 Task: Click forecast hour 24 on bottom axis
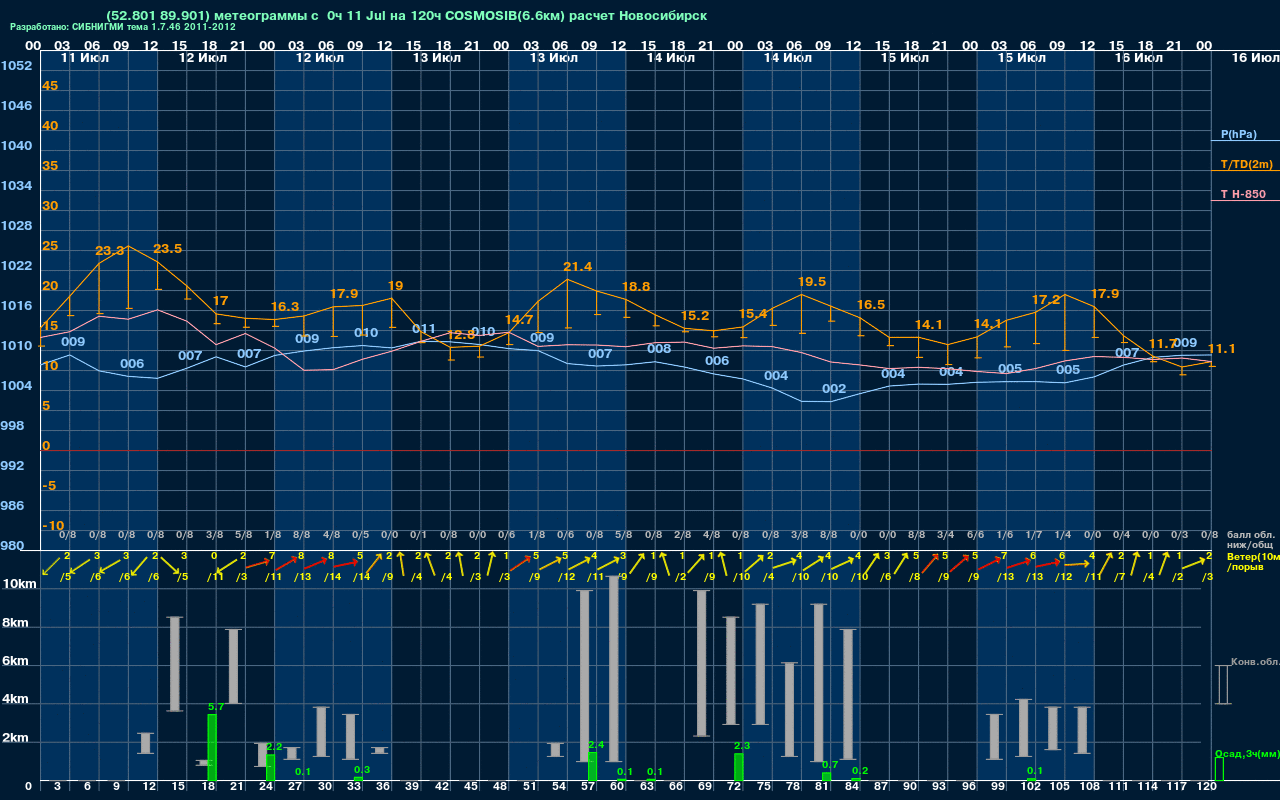pyautogui.click(x=265, y=787)
